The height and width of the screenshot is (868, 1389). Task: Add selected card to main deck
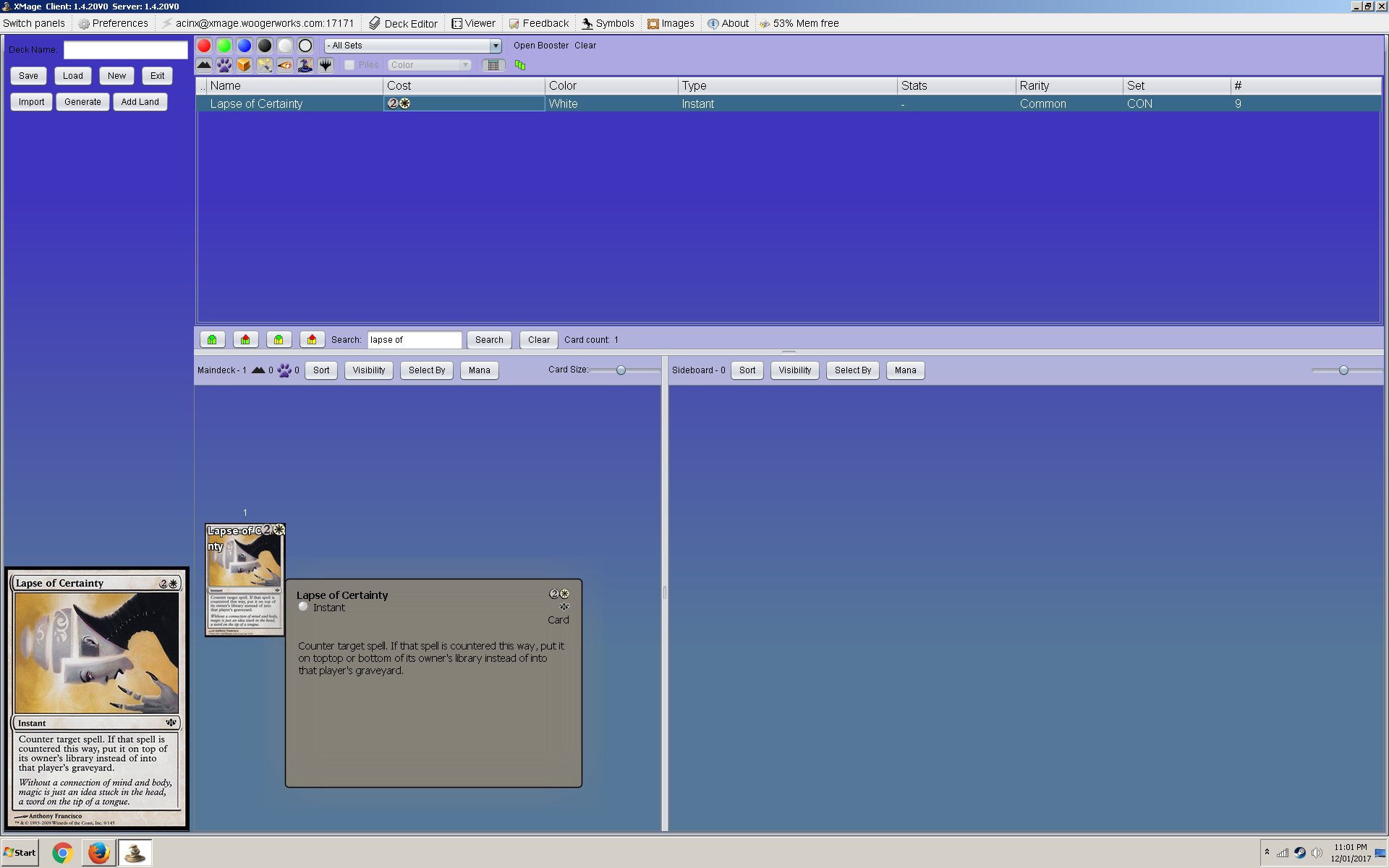[212, 339]
